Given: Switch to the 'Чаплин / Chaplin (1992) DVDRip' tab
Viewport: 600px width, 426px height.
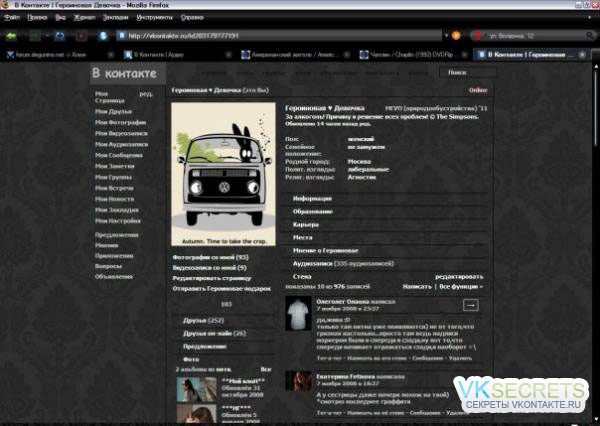Looking at the screenshot, I should [x=412, y=55].
